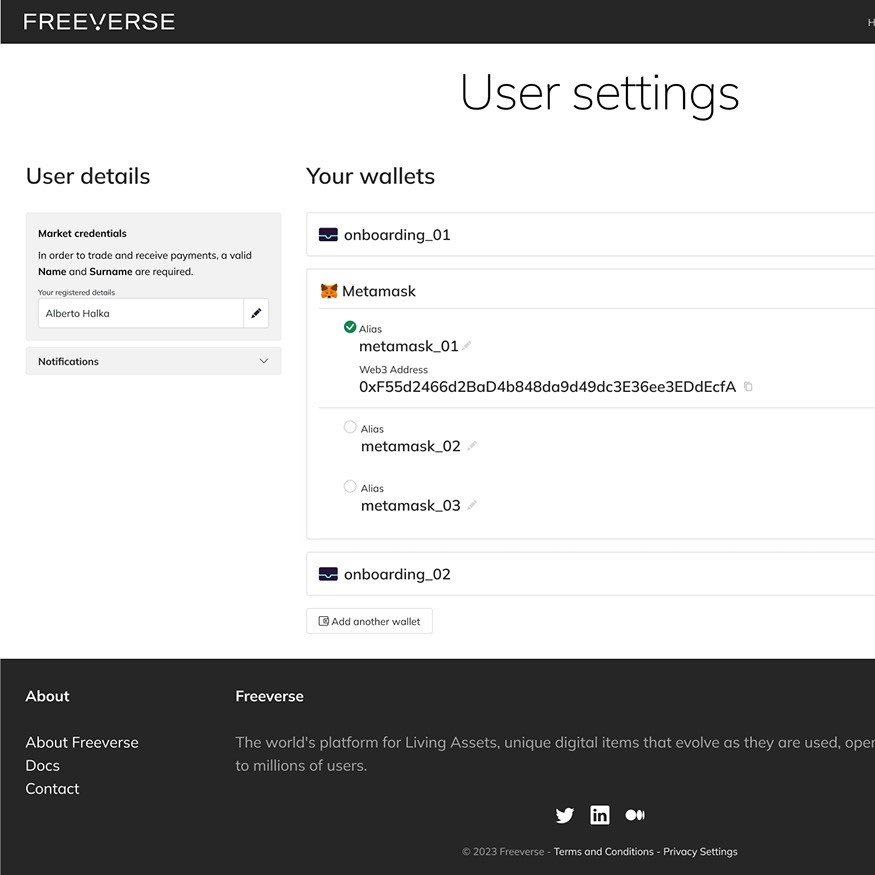This screenshot has height=875, width=875.
Task: Expand the onboarding_02 wallet panel
Action: 590,574
